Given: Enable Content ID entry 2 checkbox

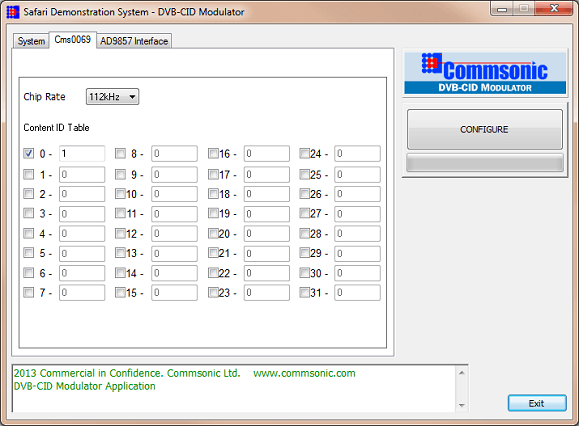Looking at the screenshot, I should (28, 193).
